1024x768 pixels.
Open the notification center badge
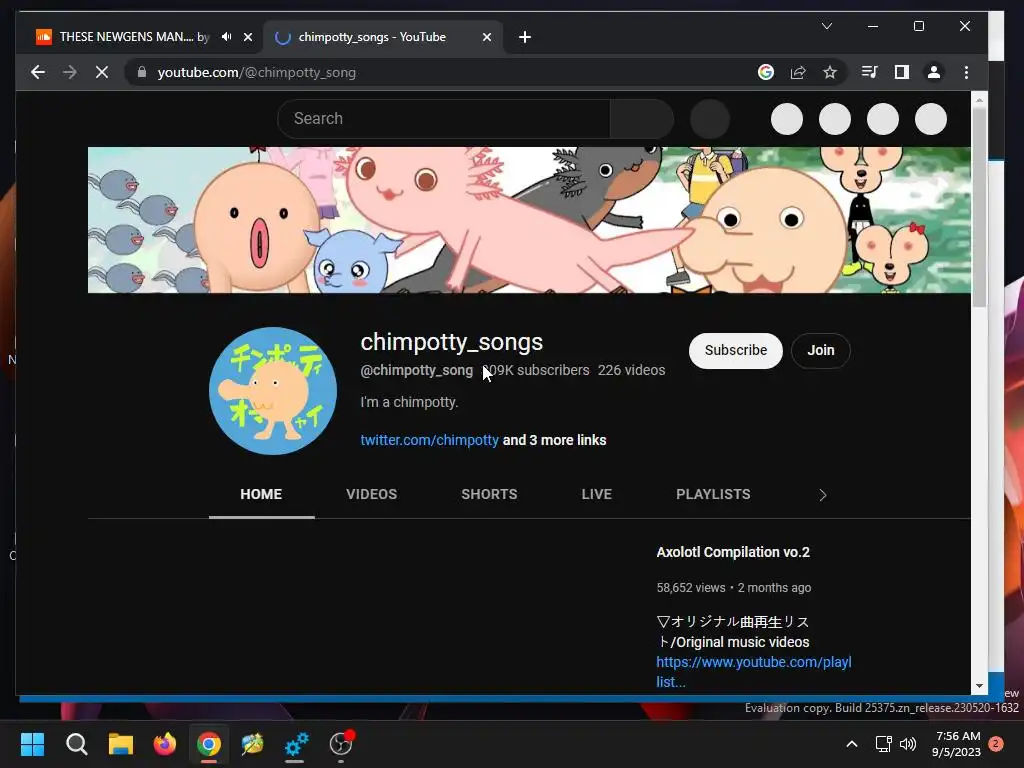pyautogui.click(x=996, y=744)
